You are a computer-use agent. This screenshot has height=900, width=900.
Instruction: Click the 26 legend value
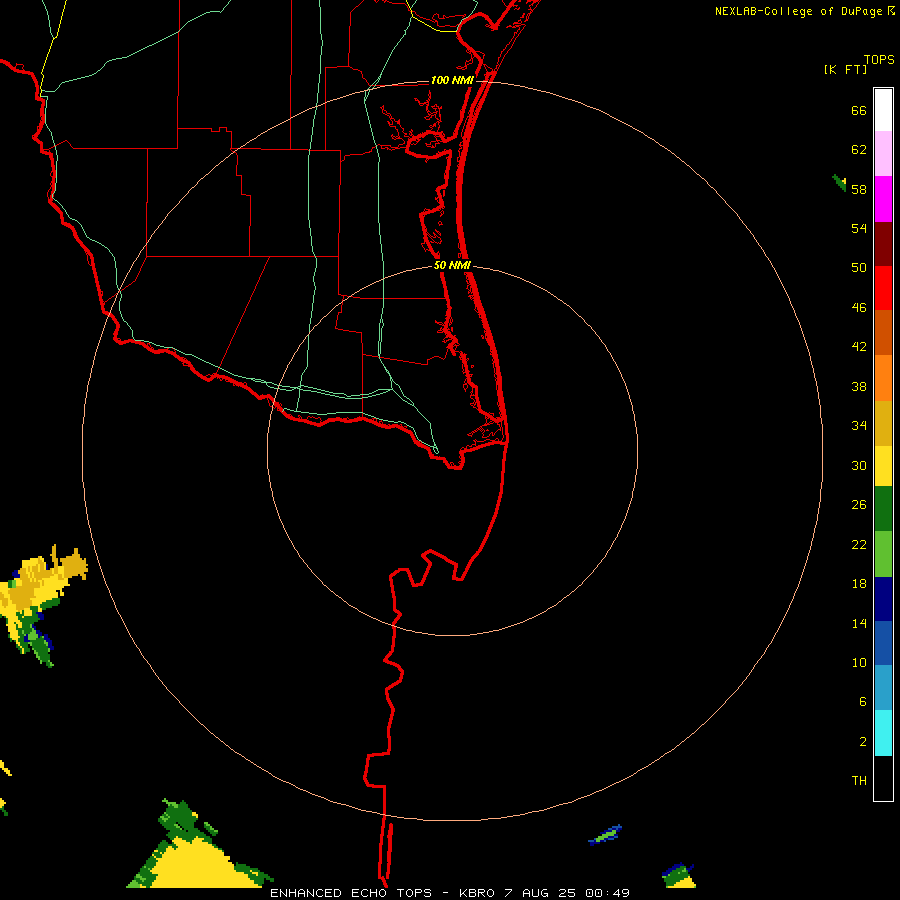(x=859, y=505)
